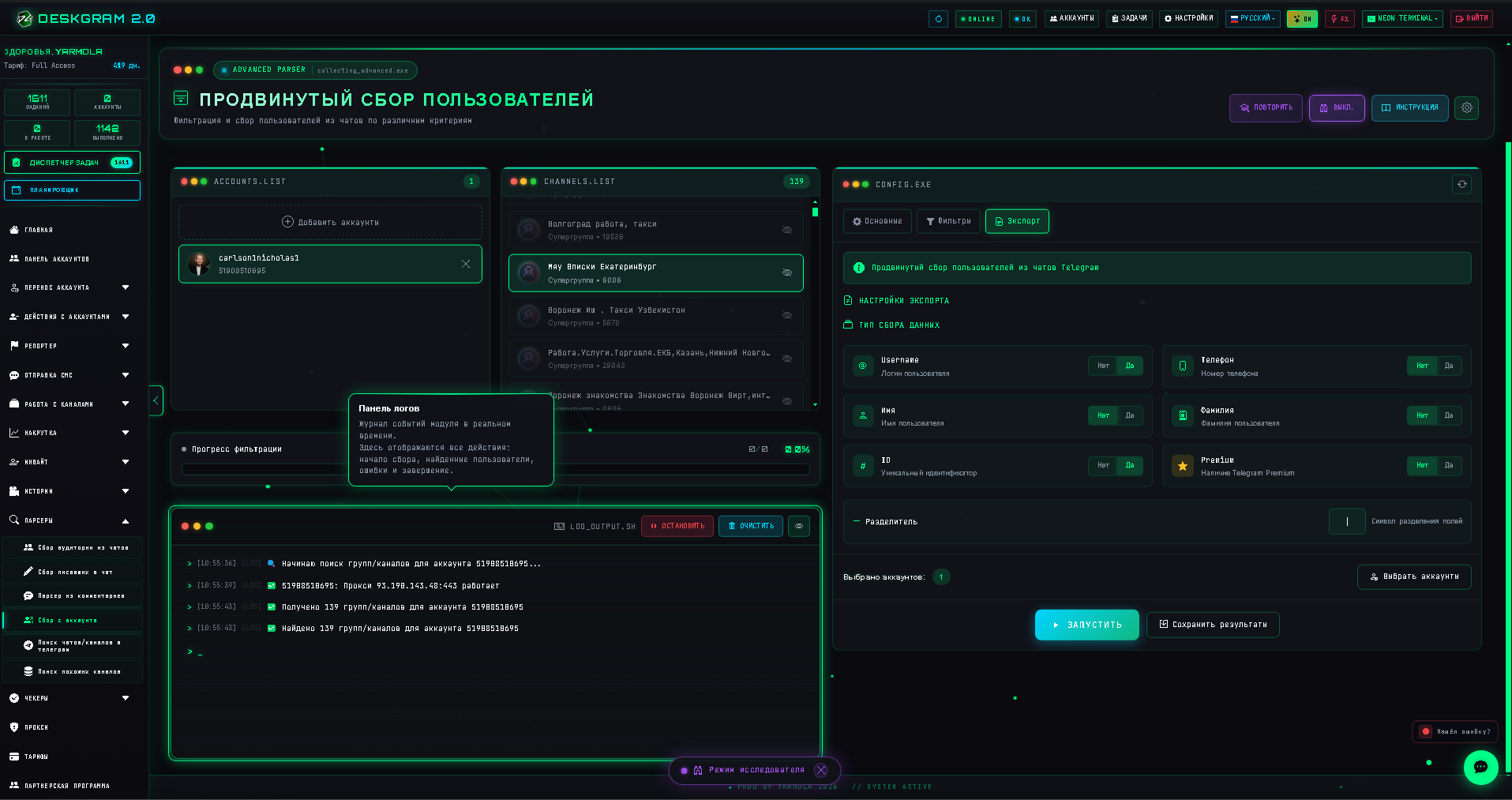1512x800 pixels.
Task: Toggle visibility of Волгоград работа, такси channel
Action: 787,230
